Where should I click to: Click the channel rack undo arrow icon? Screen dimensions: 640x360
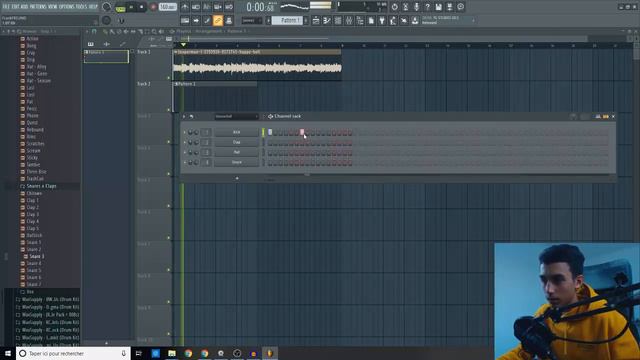coord(191,116)
